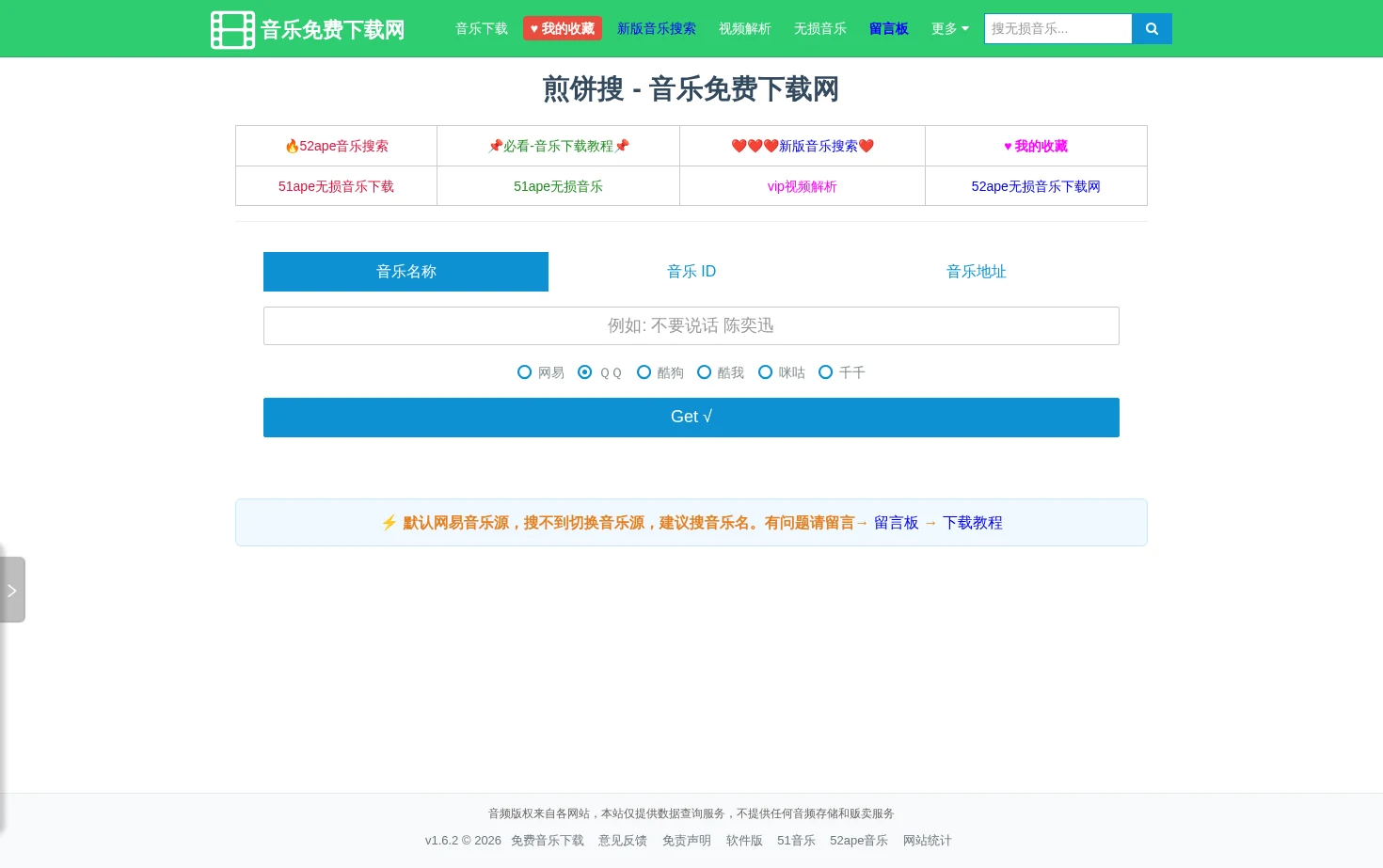
Task: Open the 新版音乐搜索 link with hearts
Action: (x=803, y=146)
